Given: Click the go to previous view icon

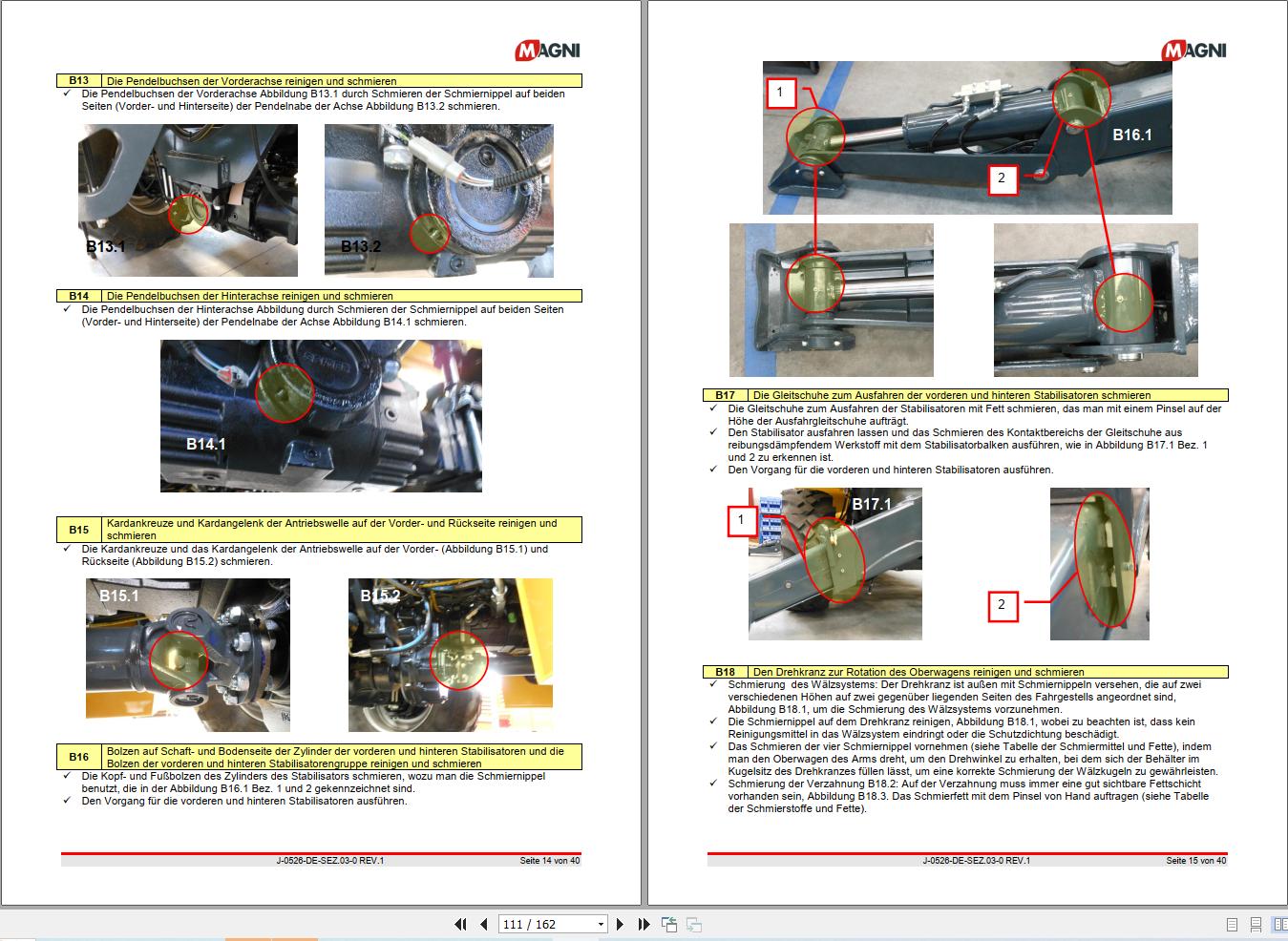Looking at the screenshot, I should (669, 924).
